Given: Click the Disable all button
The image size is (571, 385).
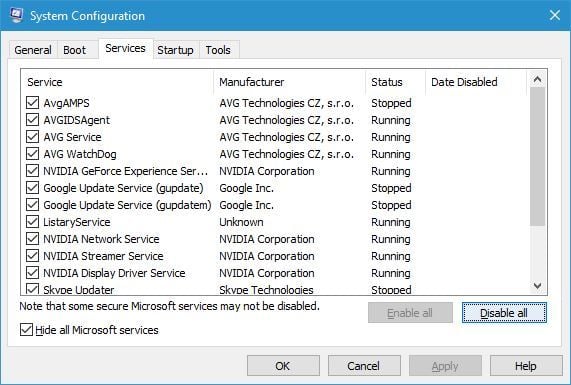Looking at the screenshot, I should (x=504, y=313).
